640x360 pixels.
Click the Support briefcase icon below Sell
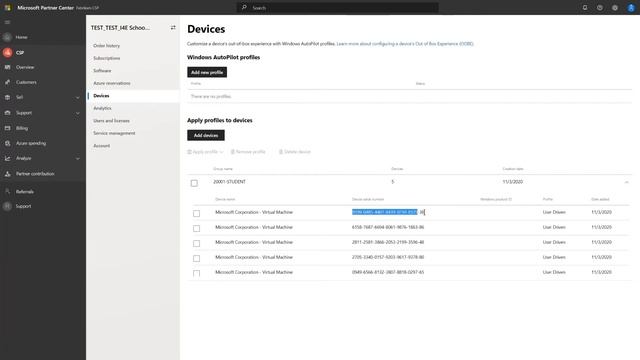7,113
